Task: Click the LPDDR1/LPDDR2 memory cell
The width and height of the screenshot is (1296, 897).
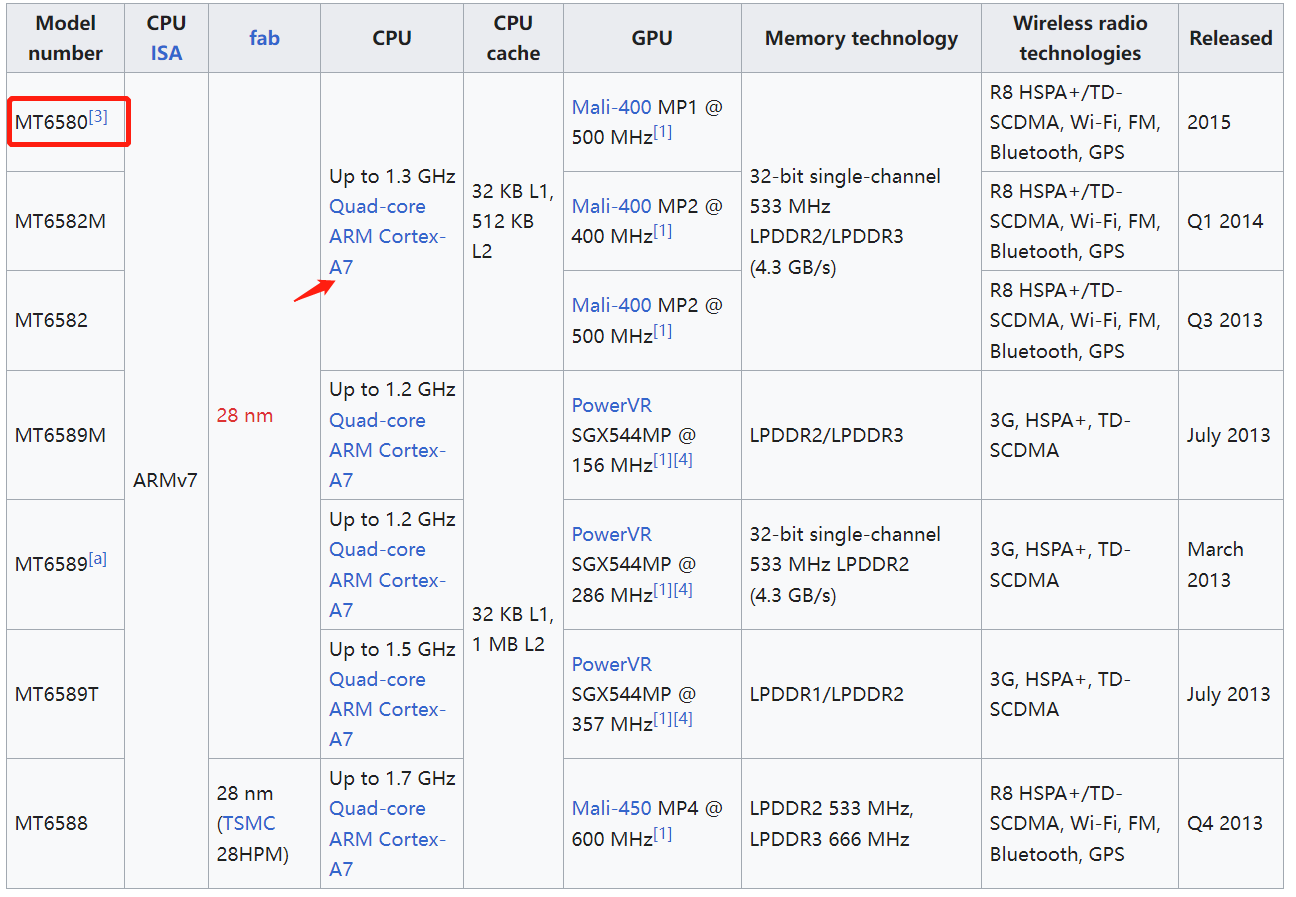Action: [861, 694]
